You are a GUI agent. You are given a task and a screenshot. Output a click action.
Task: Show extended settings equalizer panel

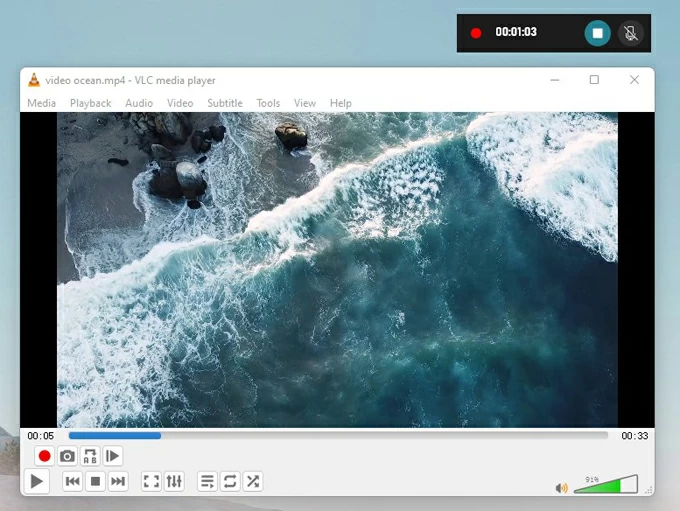point(174,482)
